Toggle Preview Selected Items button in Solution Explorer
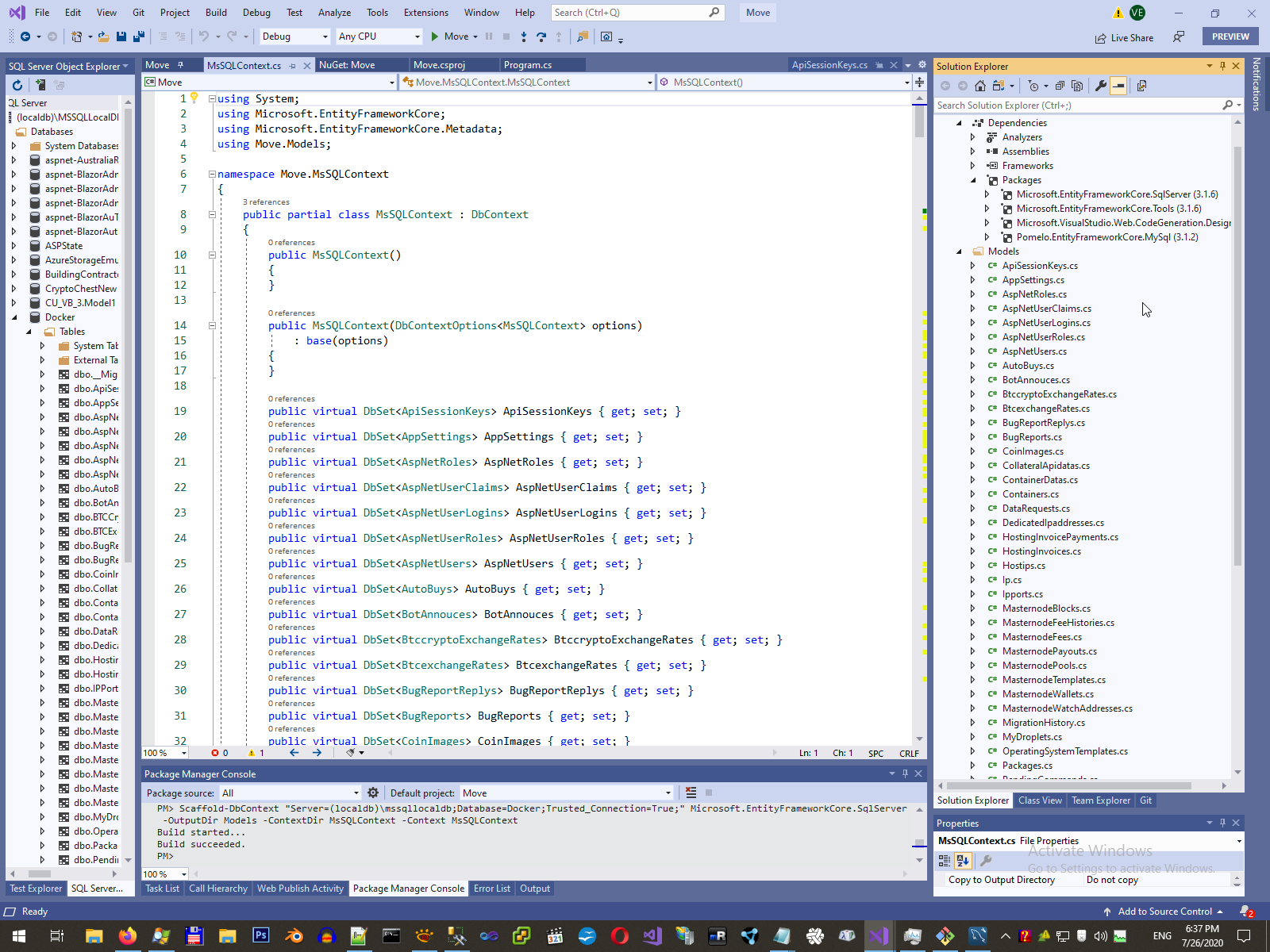Viewport: 1270px width, 952px height. (1118, 86)
